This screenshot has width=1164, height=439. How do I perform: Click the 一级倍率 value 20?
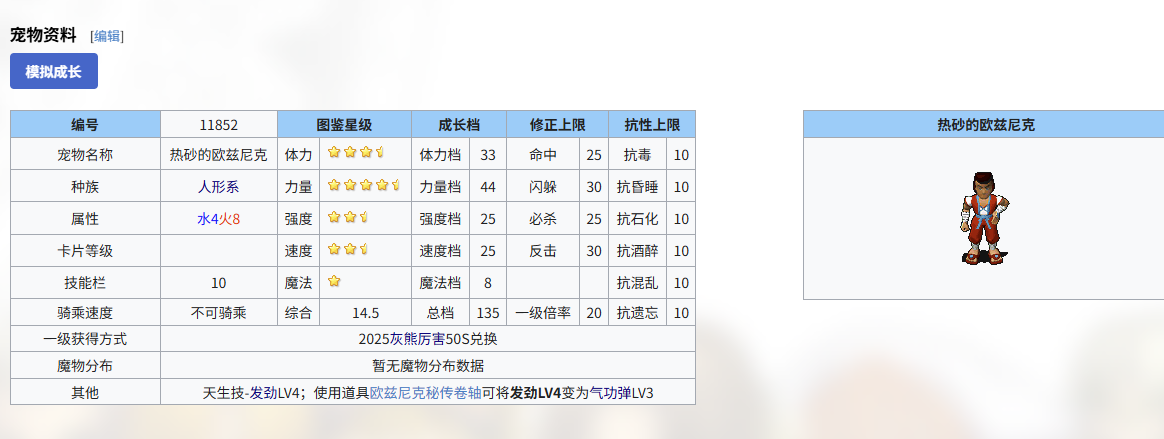(x=594, y=313)
